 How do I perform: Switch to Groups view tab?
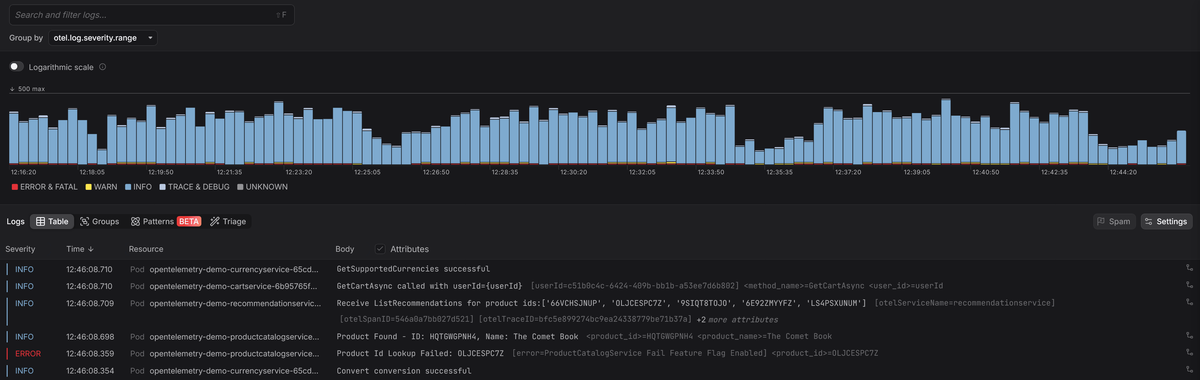99,221
